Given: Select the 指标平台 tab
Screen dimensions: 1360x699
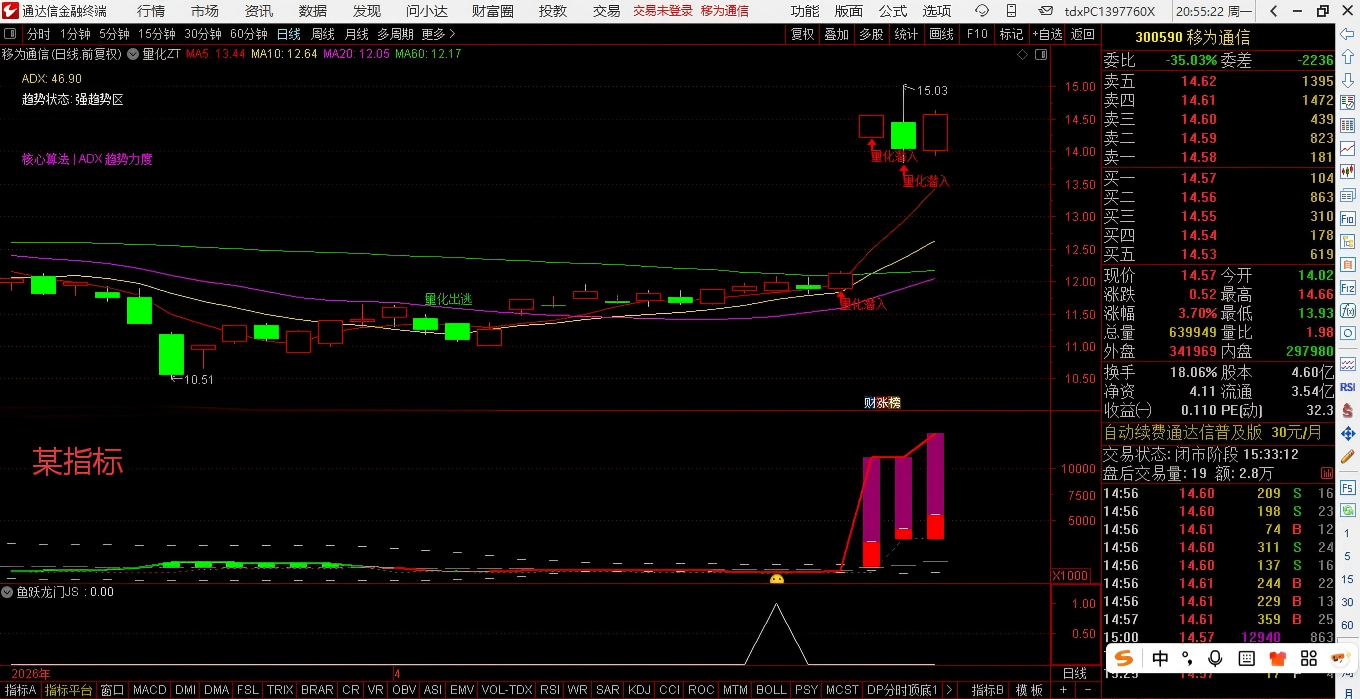Looking at the screenshot, I should tap(69, 690).
